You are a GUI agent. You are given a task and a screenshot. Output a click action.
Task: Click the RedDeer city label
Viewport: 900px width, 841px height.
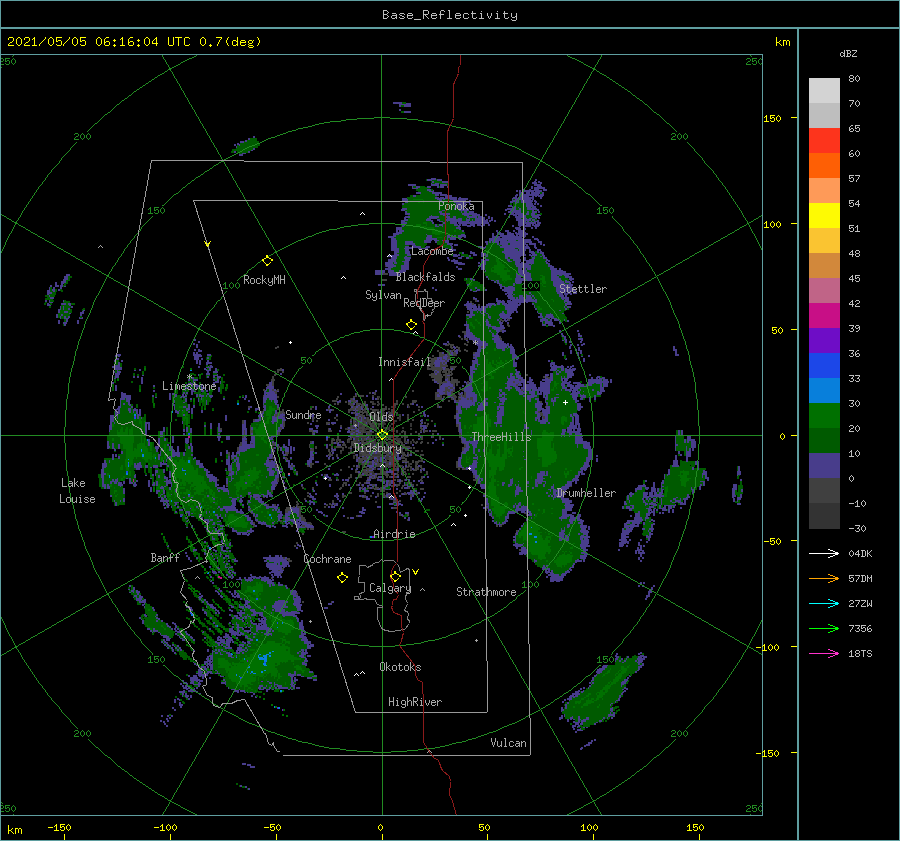(x=424, y=303)
